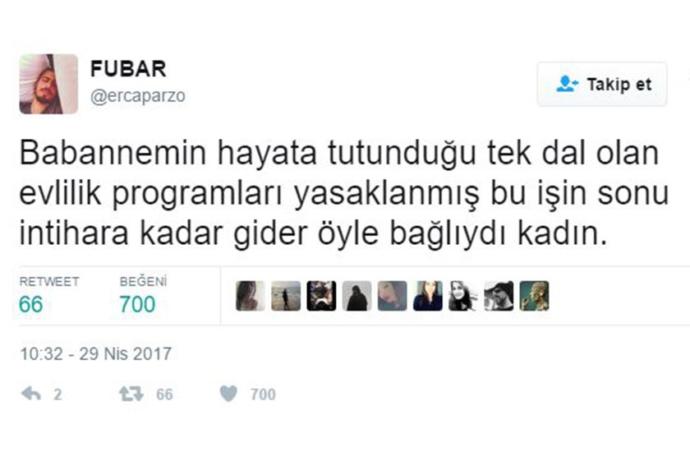This screenshot has height=466, width=690.
Task: Click the Takip et follow button
Action: (602, 84)
